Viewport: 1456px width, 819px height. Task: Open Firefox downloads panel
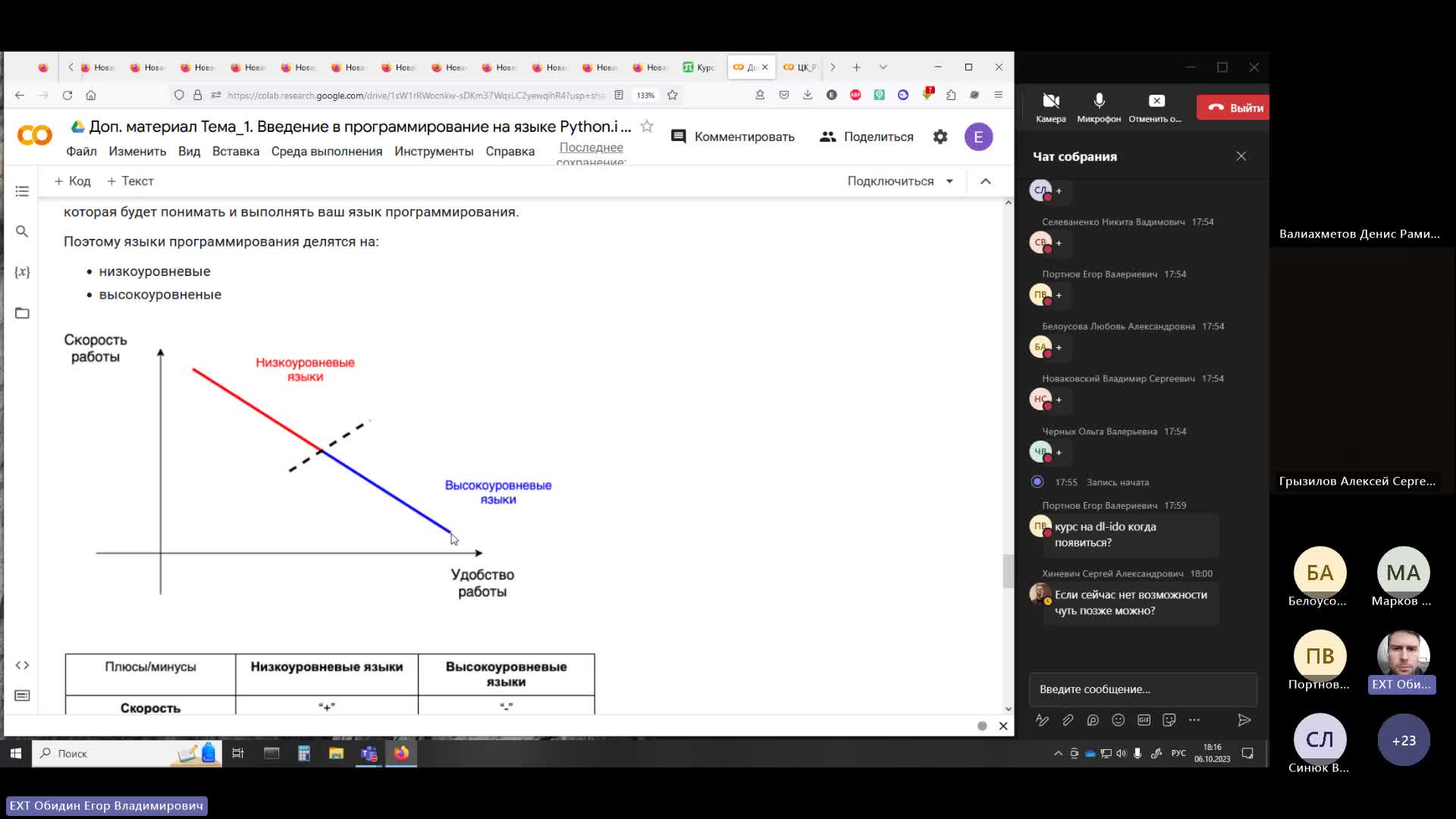pyautogui.click(x=808, y=95)
